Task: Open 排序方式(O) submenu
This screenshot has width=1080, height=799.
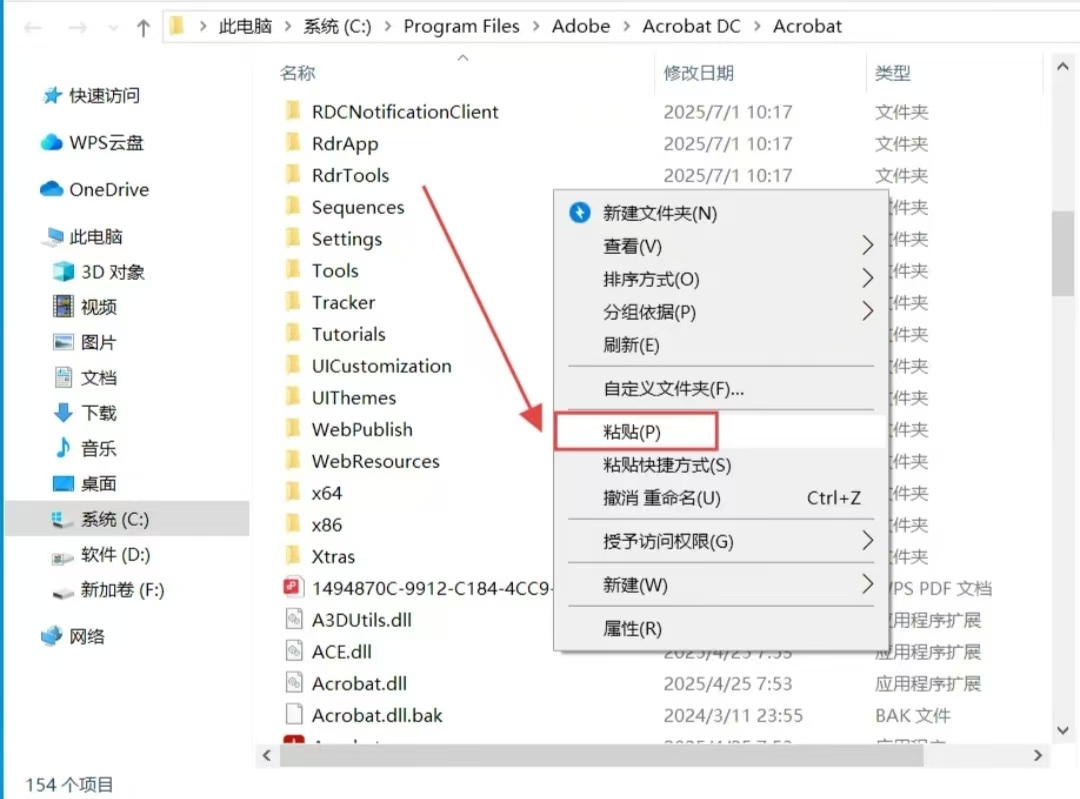Action: click(720, 279)
